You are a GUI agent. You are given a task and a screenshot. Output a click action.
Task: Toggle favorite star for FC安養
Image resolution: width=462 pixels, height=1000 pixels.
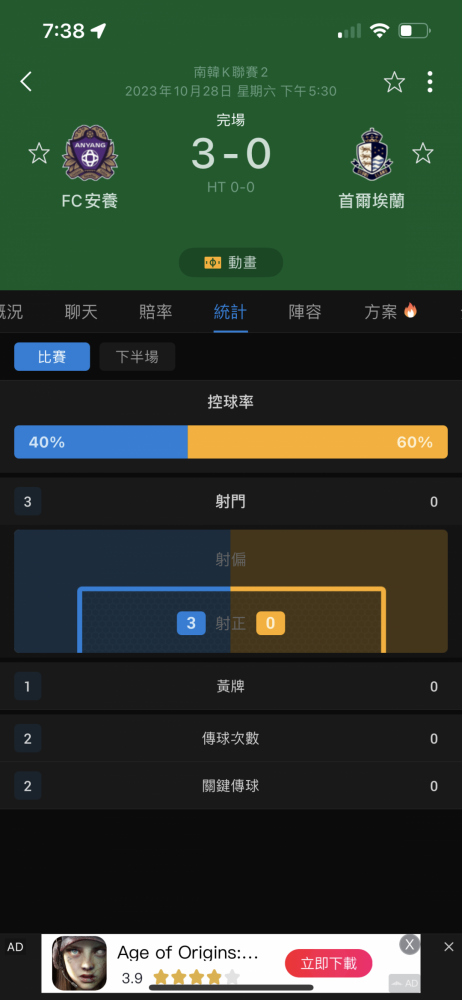(x=39, y=153)
